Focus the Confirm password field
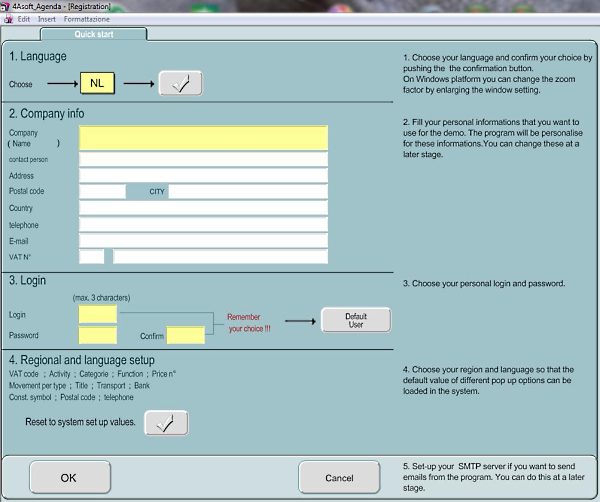Image resolution: width=600 pixels, height=502 pixels. click(186, 335)
